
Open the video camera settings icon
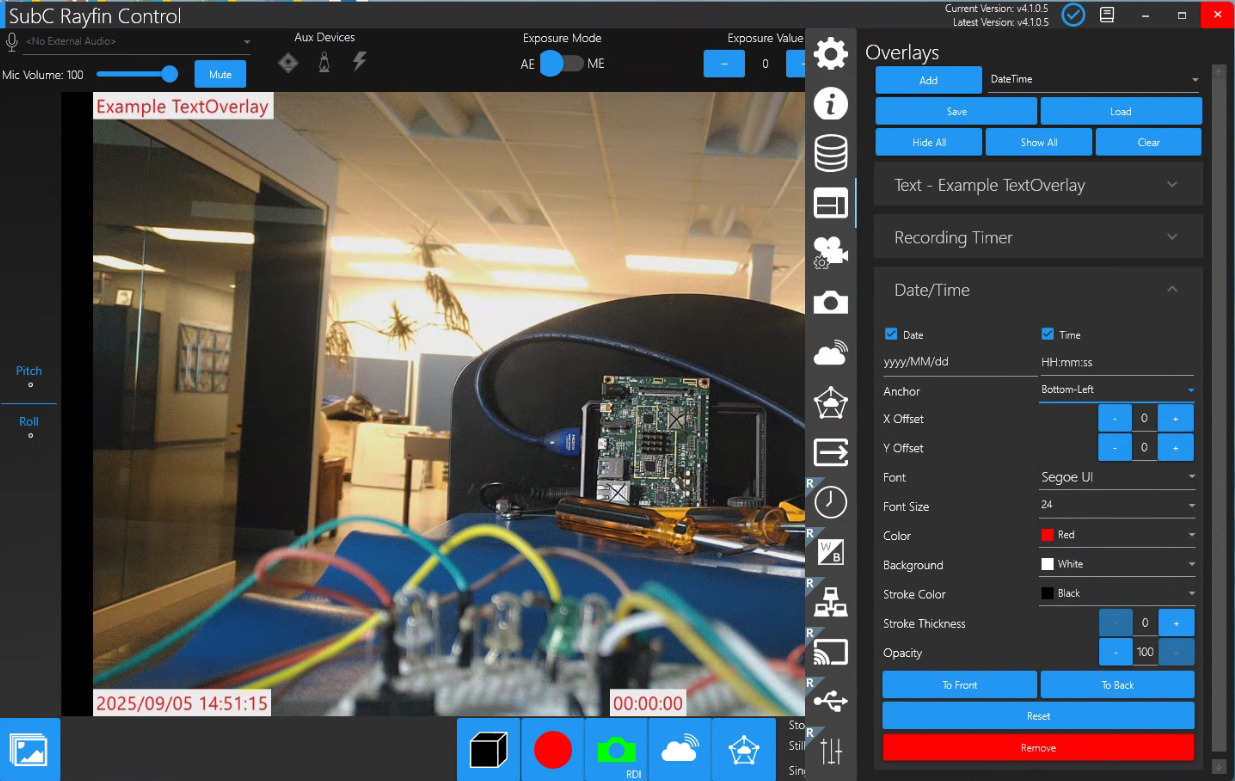[x=830, y=251]
